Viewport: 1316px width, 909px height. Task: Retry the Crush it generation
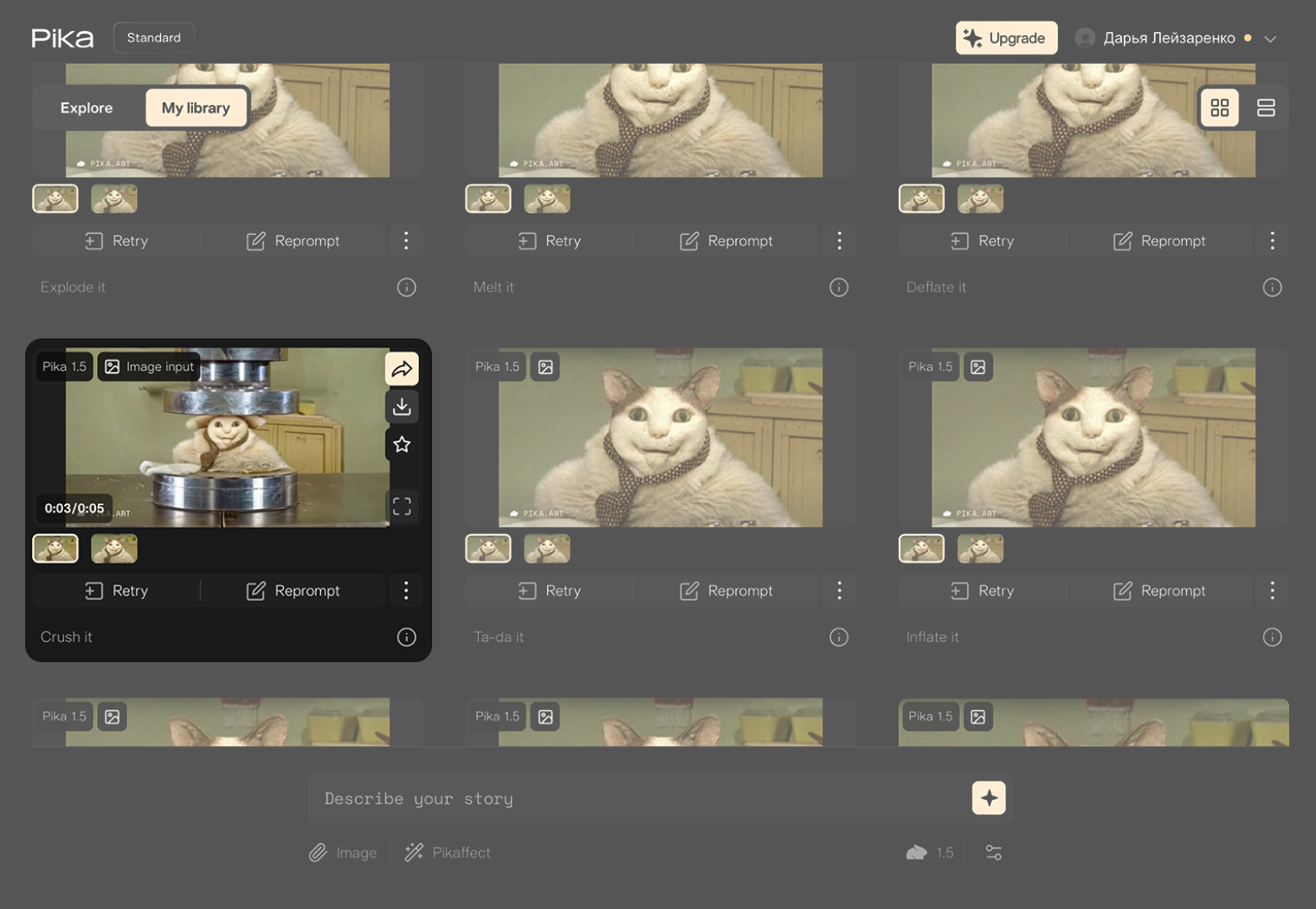117,590
